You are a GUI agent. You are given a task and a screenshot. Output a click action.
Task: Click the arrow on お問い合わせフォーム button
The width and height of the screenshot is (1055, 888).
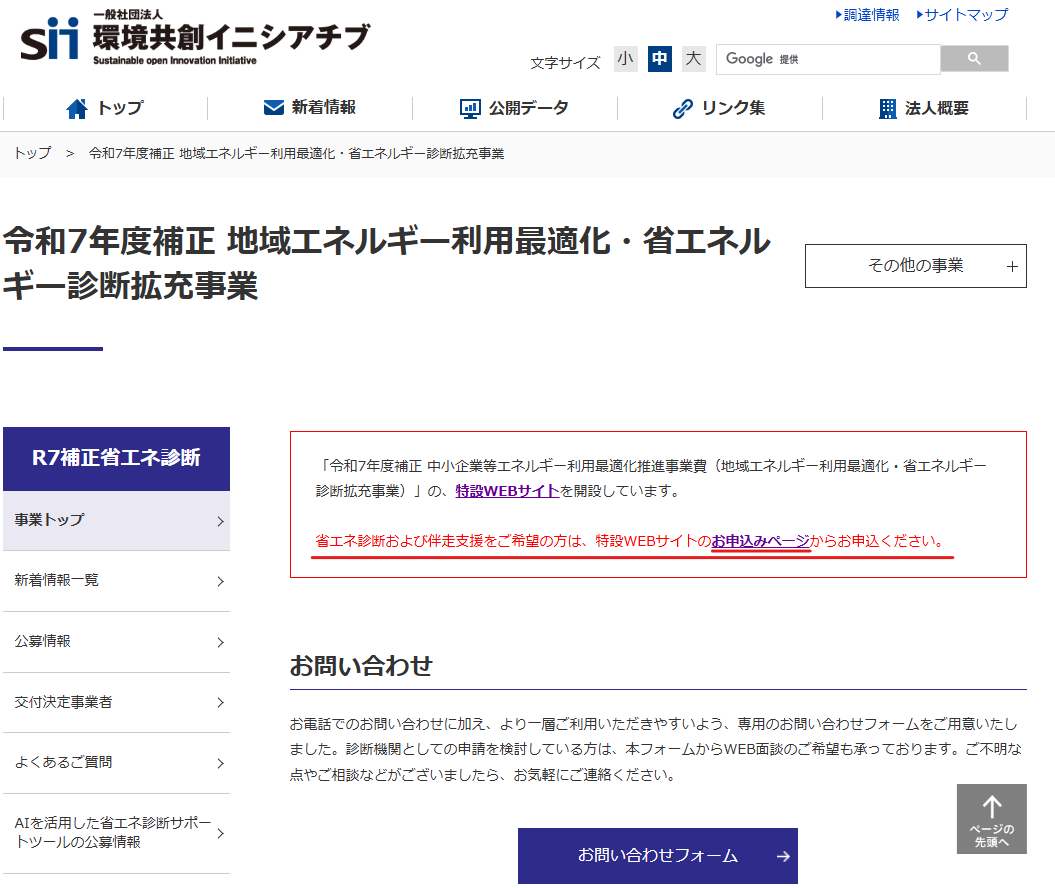783,856
